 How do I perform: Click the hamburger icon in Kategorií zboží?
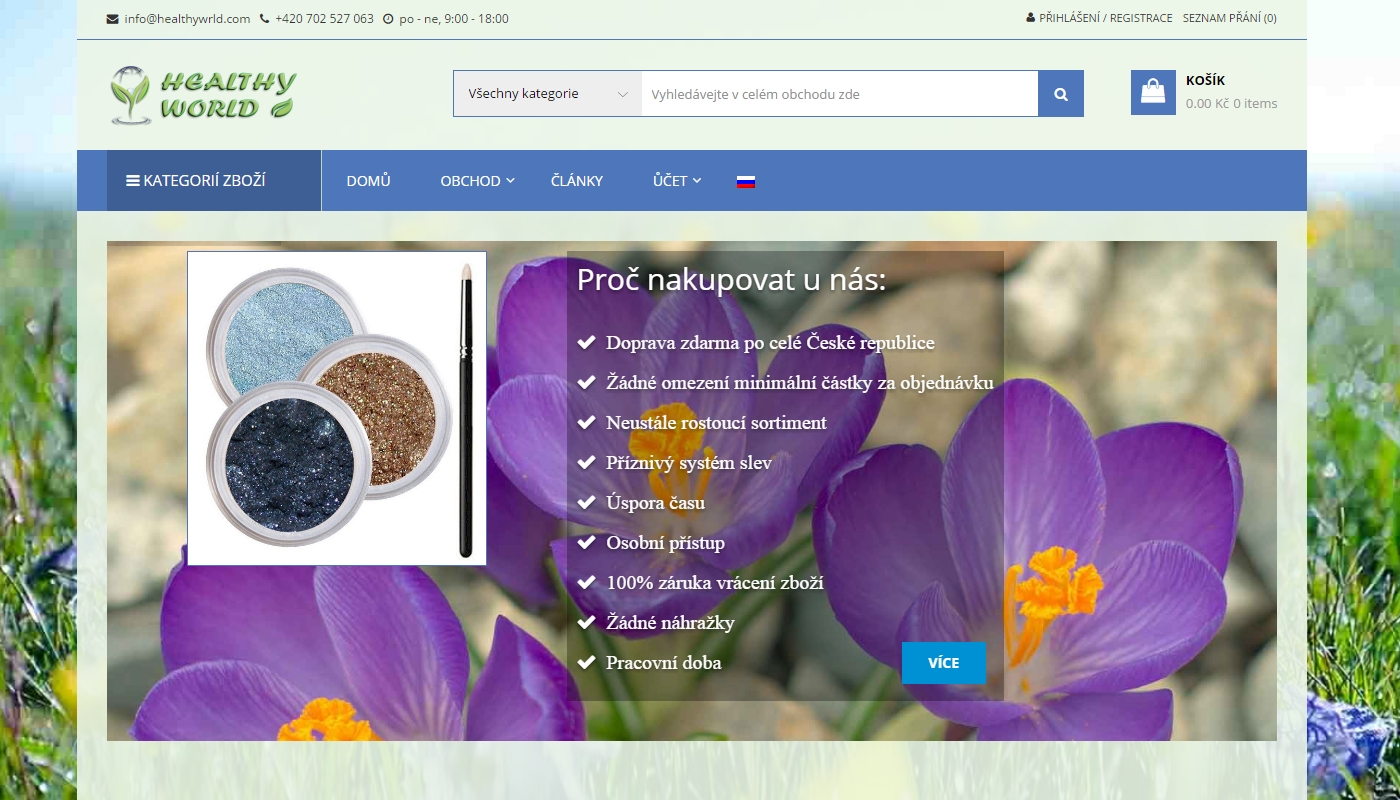coord(132,181)
